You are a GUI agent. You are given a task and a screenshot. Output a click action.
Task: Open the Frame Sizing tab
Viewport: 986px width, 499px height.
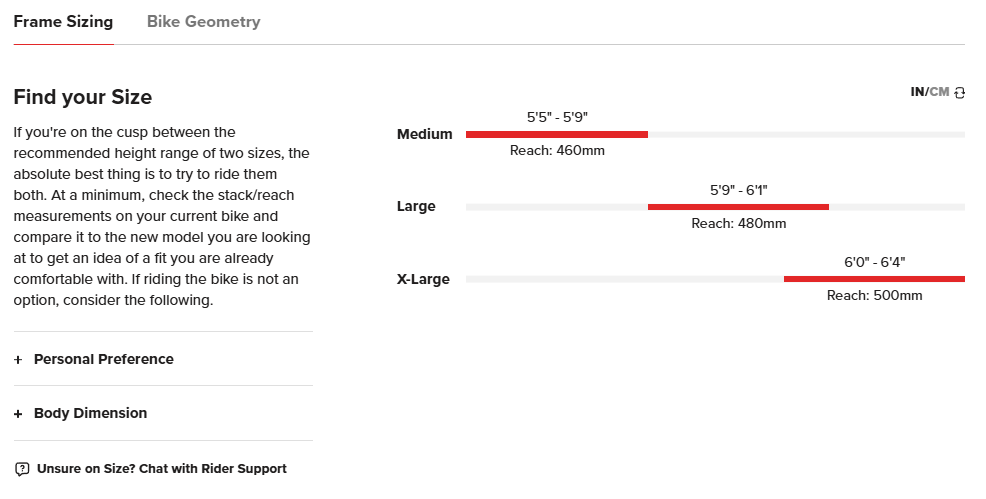[x=63, y=22]
